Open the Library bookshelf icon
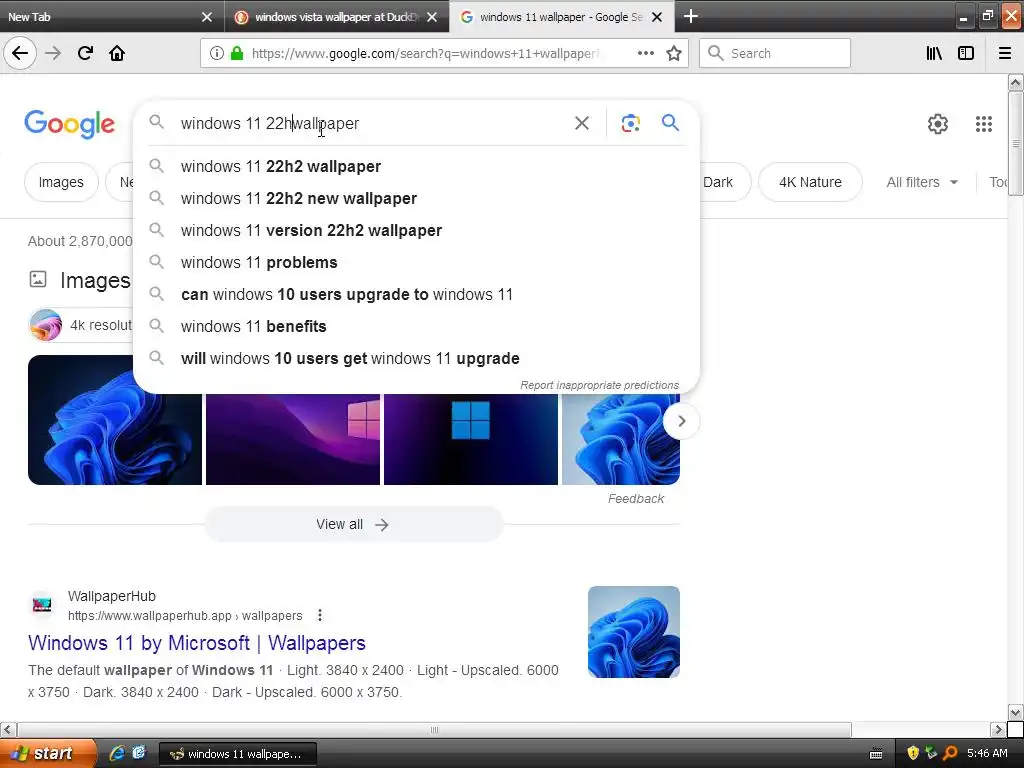The image size is (1024, 768). tap(934, 53)
